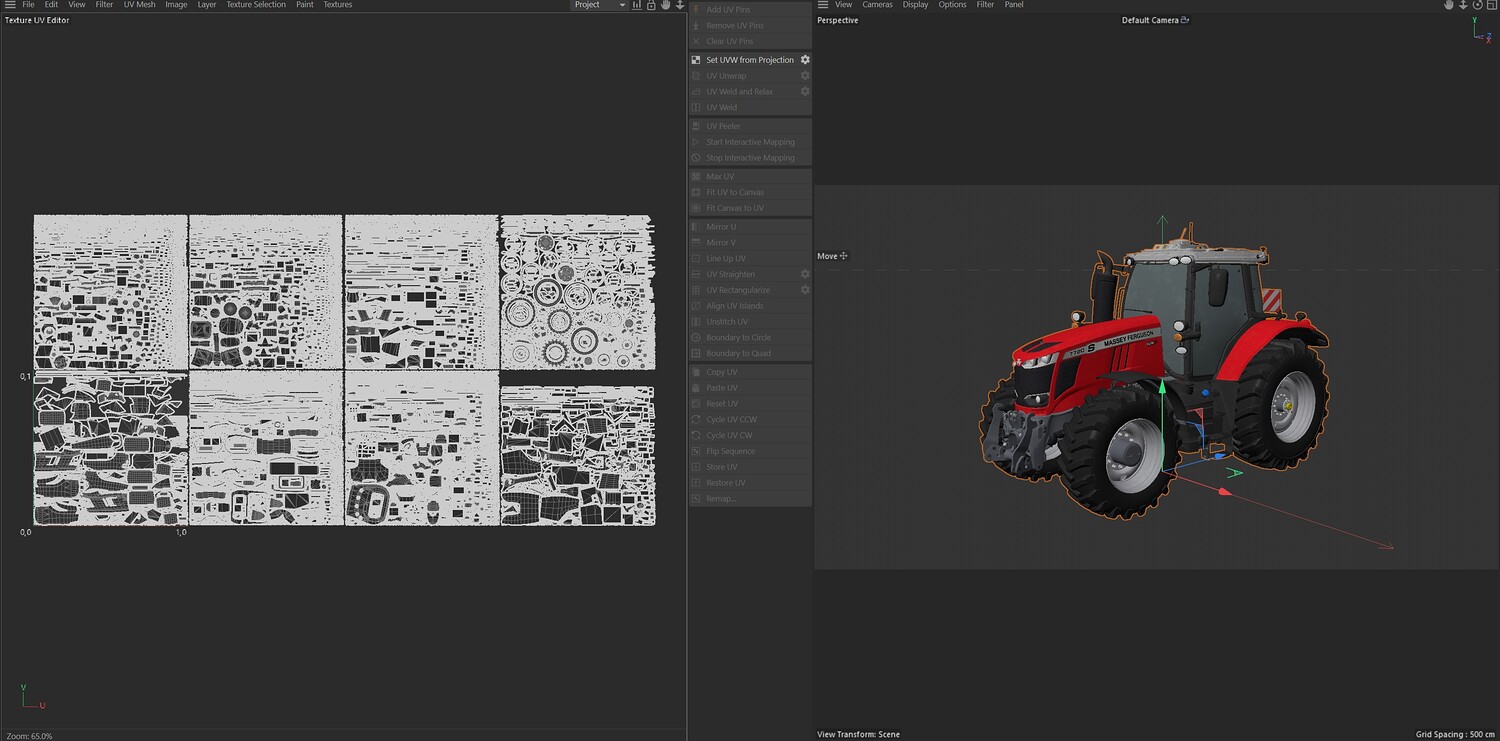The height and width of the screenshot is (741, 1500).
Task: Click Fit UV to Canvas
Action: click(750, 192)
